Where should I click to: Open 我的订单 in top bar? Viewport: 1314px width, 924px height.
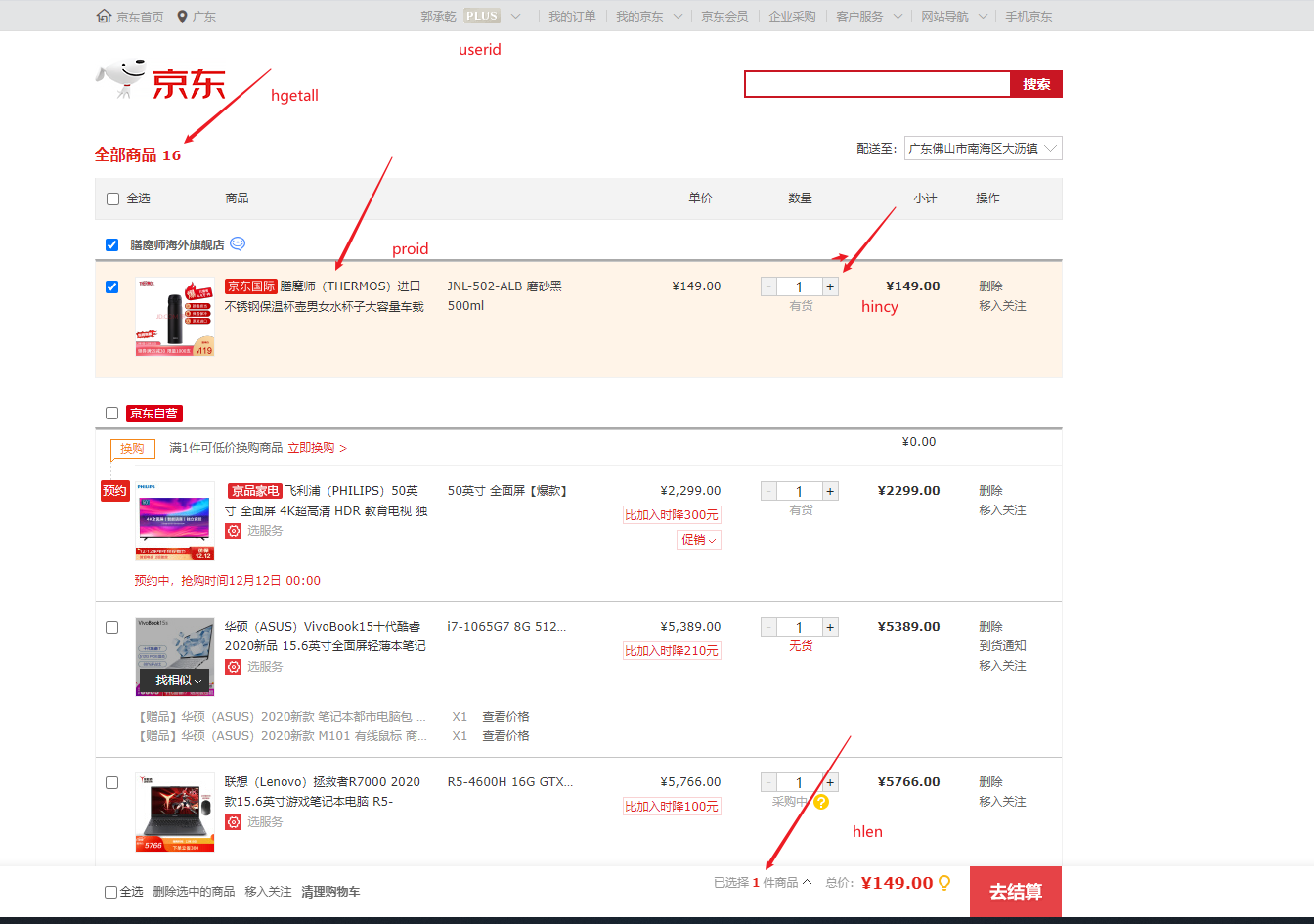click(x=572, y=17)
